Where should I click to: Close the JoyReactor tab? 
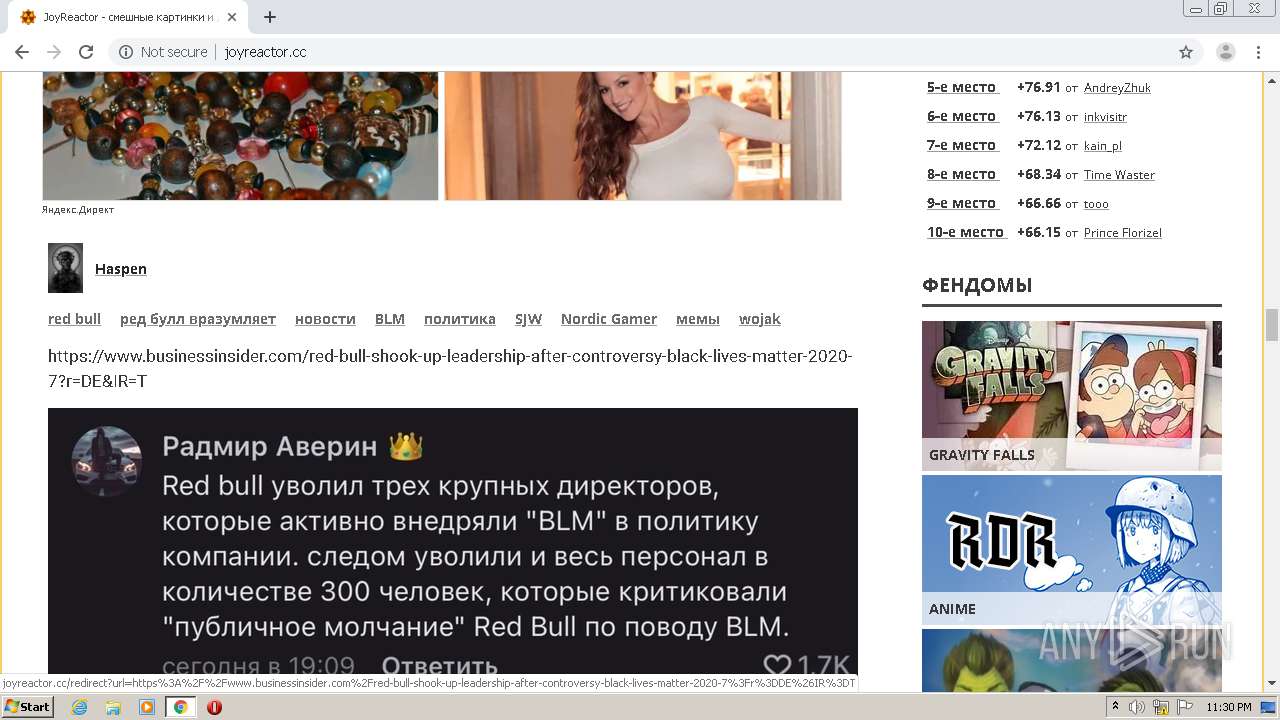pyautogui.click(x=232, y=17)
